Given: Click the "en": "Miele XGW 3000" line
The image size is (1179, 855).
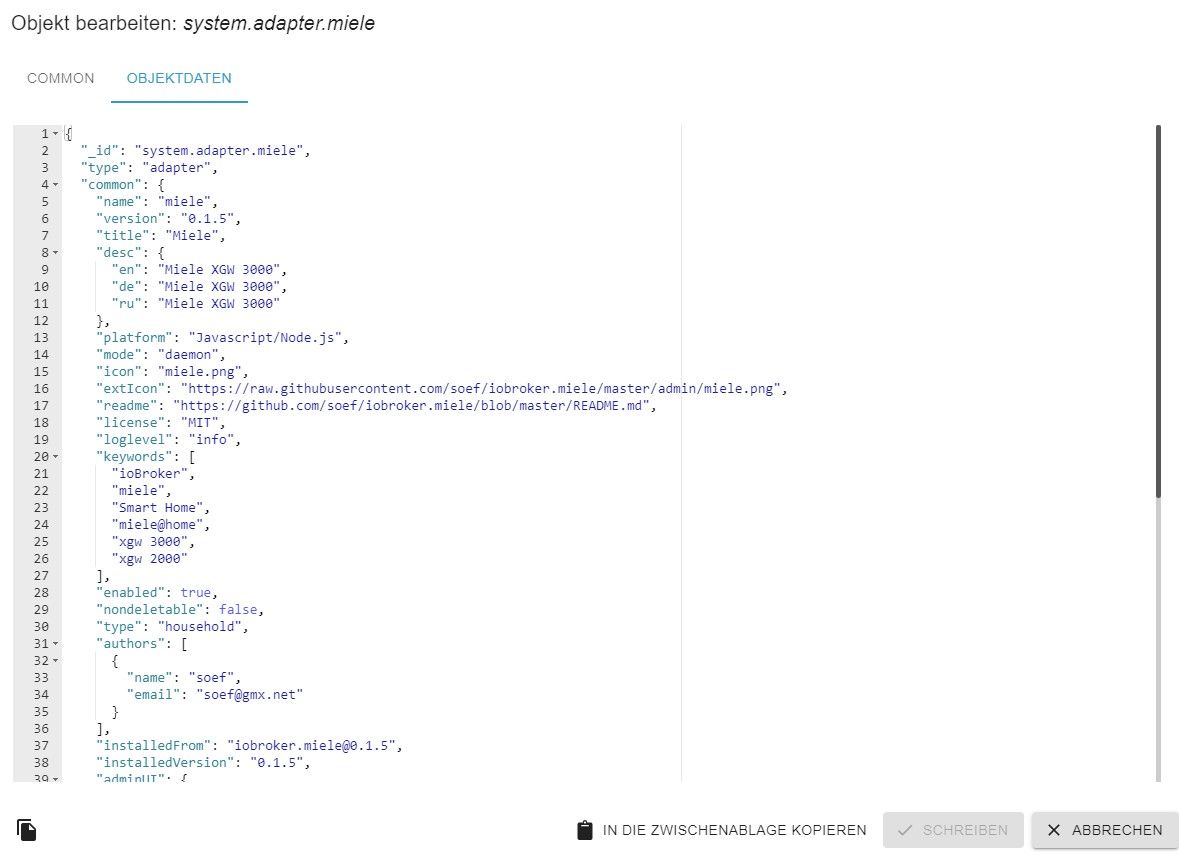Looking at the screenshot, I should click(199, 270).
